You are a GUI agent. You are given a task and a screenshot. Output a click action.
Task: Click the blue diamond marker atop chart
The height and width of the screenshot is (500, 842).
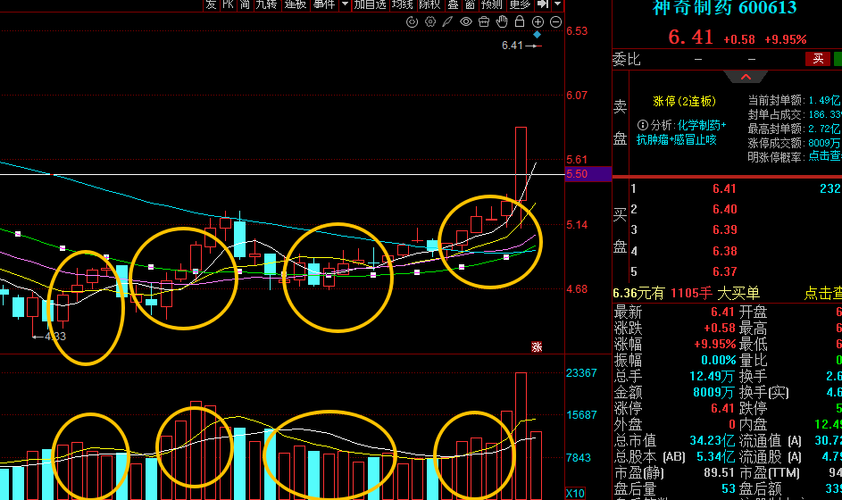pyautogui.click(x=537, y=34)
